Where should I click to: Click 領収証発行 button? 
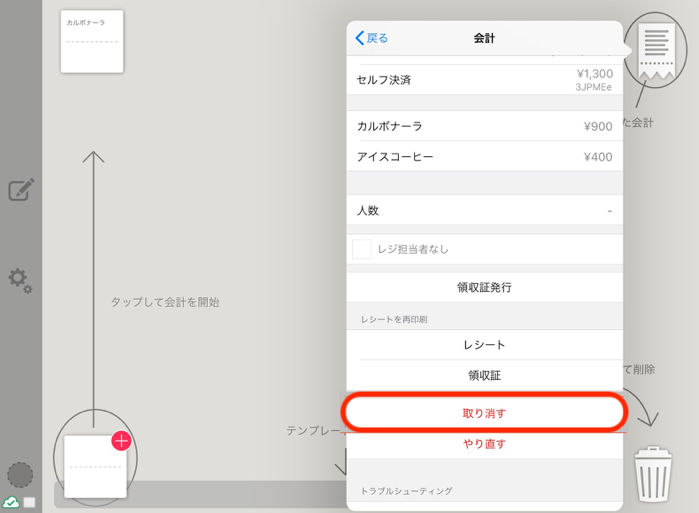point(485,287)
